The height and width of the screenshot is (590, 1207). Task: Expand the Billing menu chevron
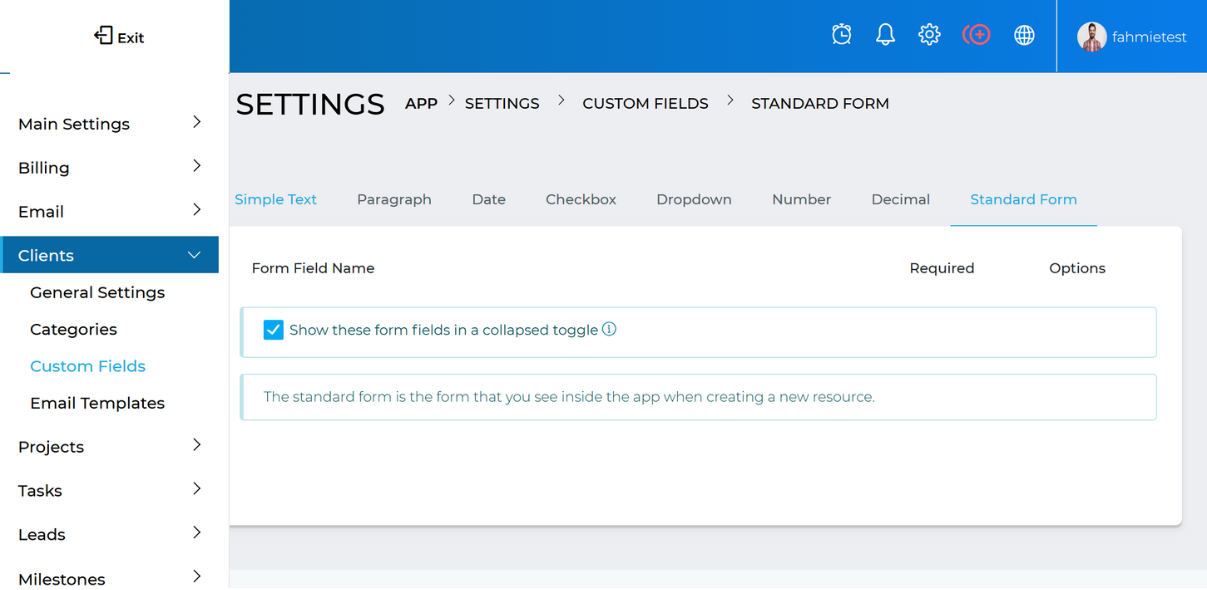[x=197, y=166]
